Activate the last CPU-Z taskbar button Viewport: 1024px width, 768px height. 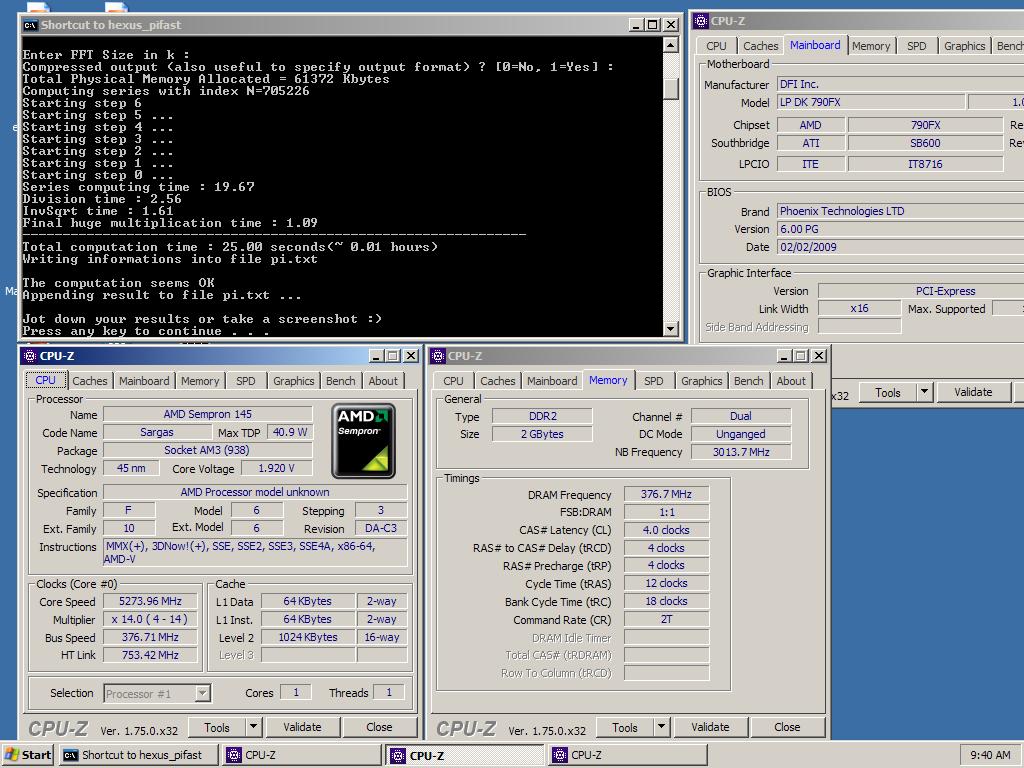click(628, 755)
